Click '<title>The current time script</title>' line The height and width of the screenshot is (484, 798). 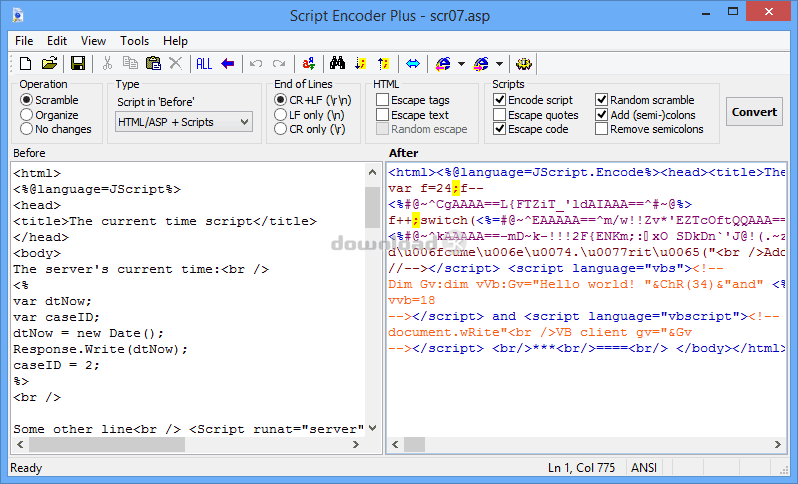[x=165, y=221]
